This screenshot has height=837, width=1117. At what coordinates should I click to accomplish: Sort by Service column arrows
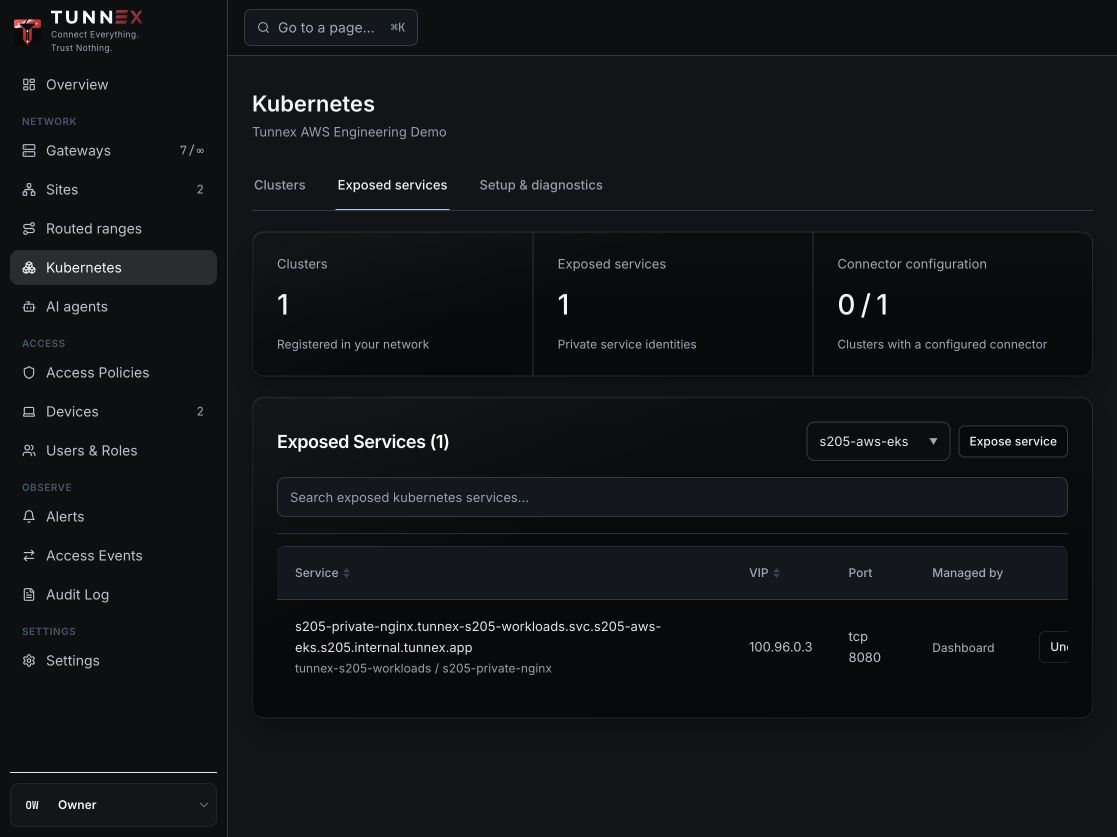(346, 573)
